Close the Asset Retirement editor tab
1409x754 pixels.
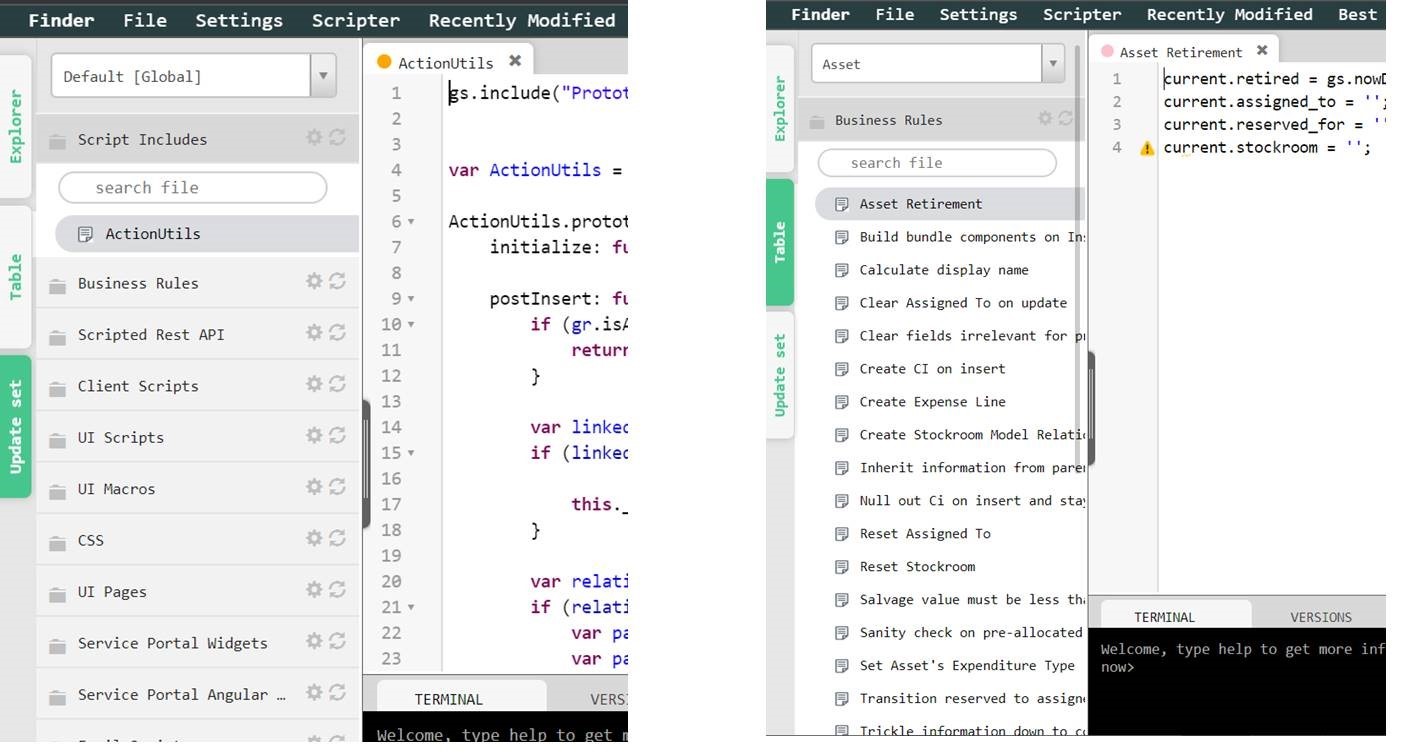[x=1262, y=50]
